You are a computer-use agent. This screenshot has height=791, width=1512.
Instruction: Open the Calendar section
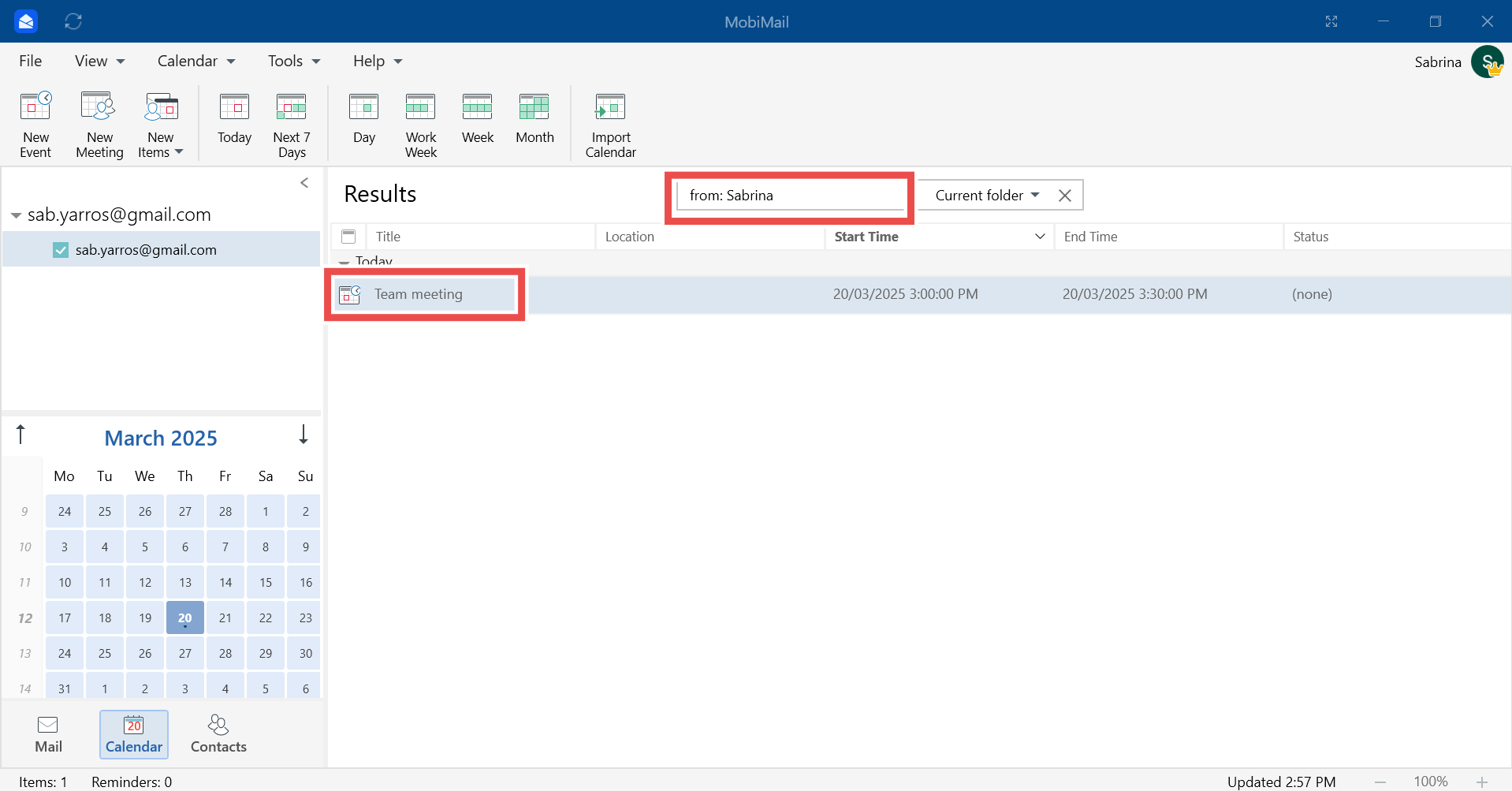pos(134,734)
